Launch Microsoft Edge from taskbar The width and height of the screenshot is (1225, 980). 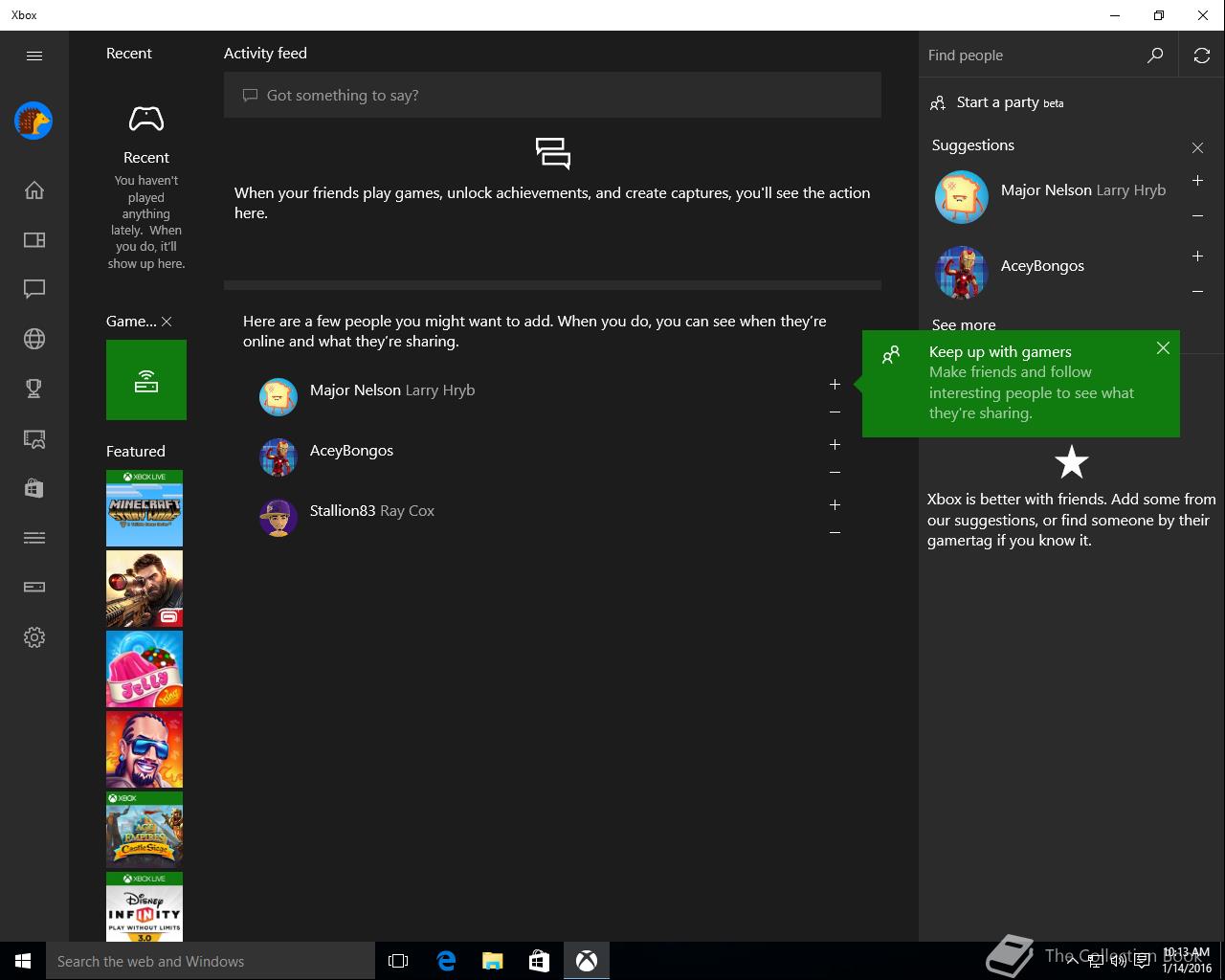pos(446,961)
